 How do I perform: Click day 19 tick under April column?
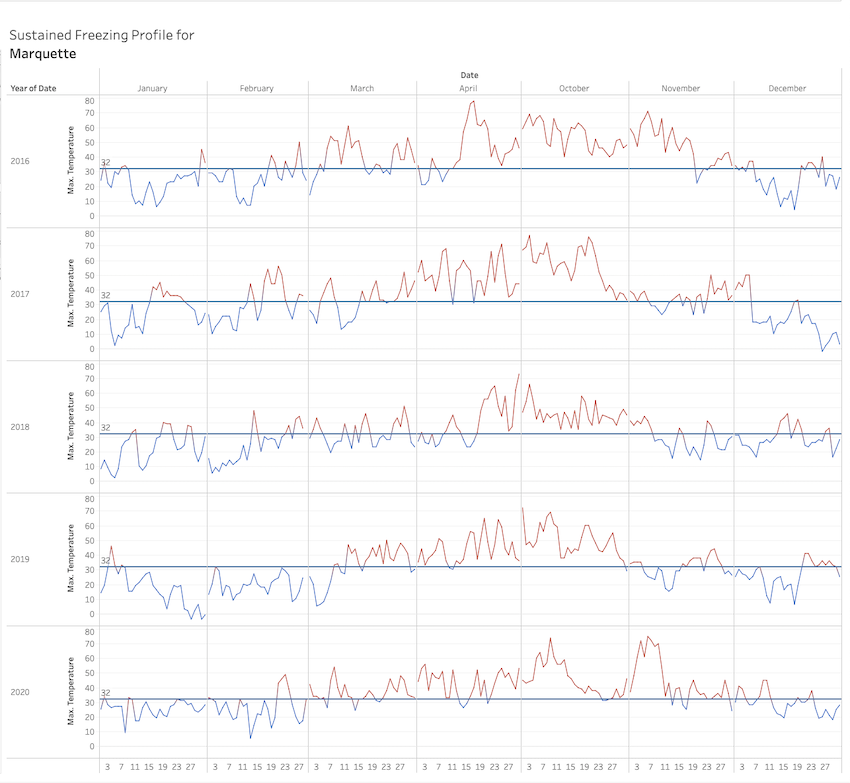480,767
